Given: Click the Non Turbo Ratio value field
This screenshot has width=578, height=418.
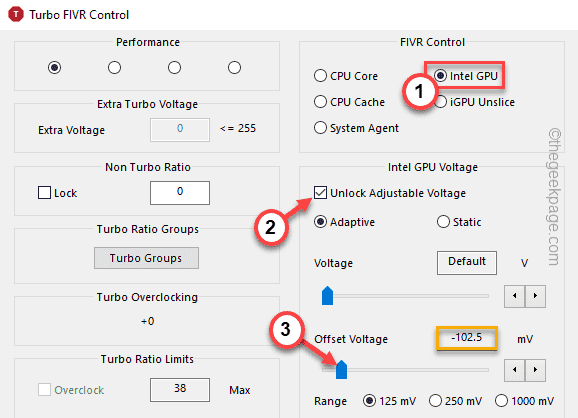Looking at the screenshot, I should click(180, 192).
